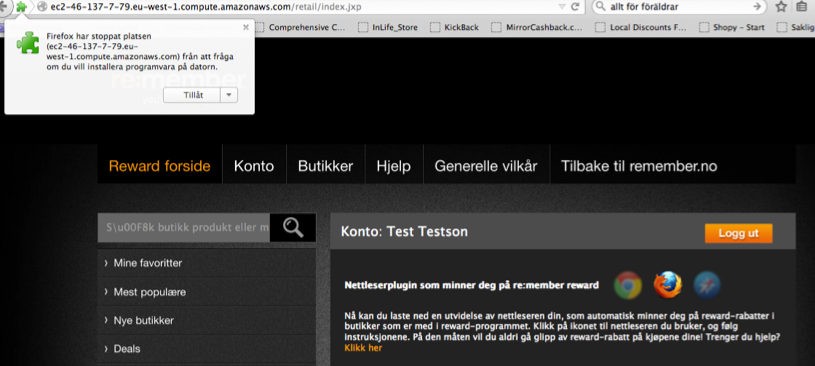This screenshot has height=366, width=815.
Task: Click the Chrome browser plugin icon
Action: [628, 285]
